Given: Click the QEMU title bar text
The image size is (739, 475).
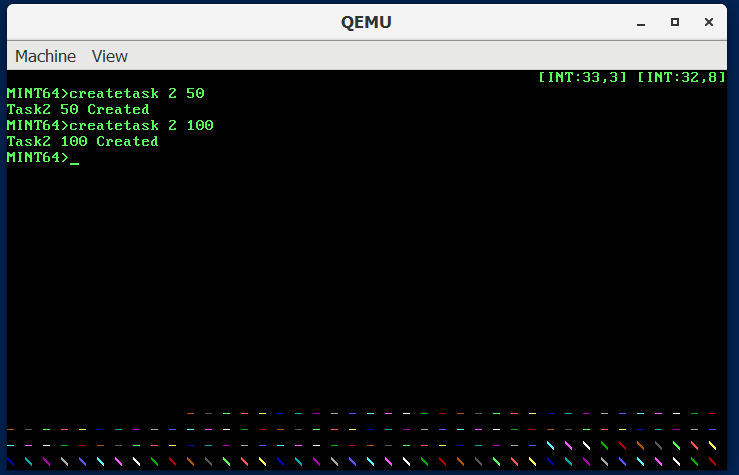Looking at the screenshot, I should pos(369,22).
